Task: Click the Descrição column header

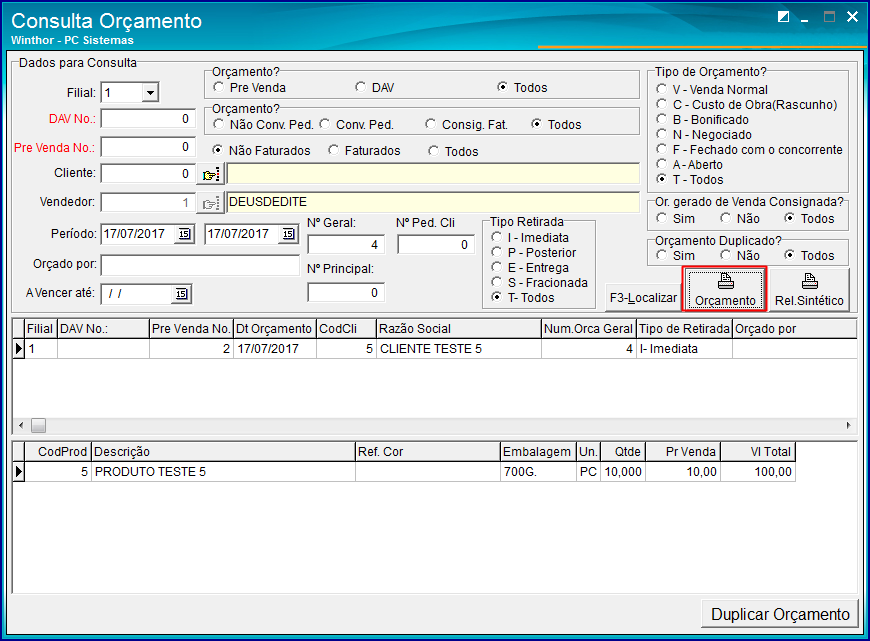Action: pyautogui.click(x=223, y=452)
